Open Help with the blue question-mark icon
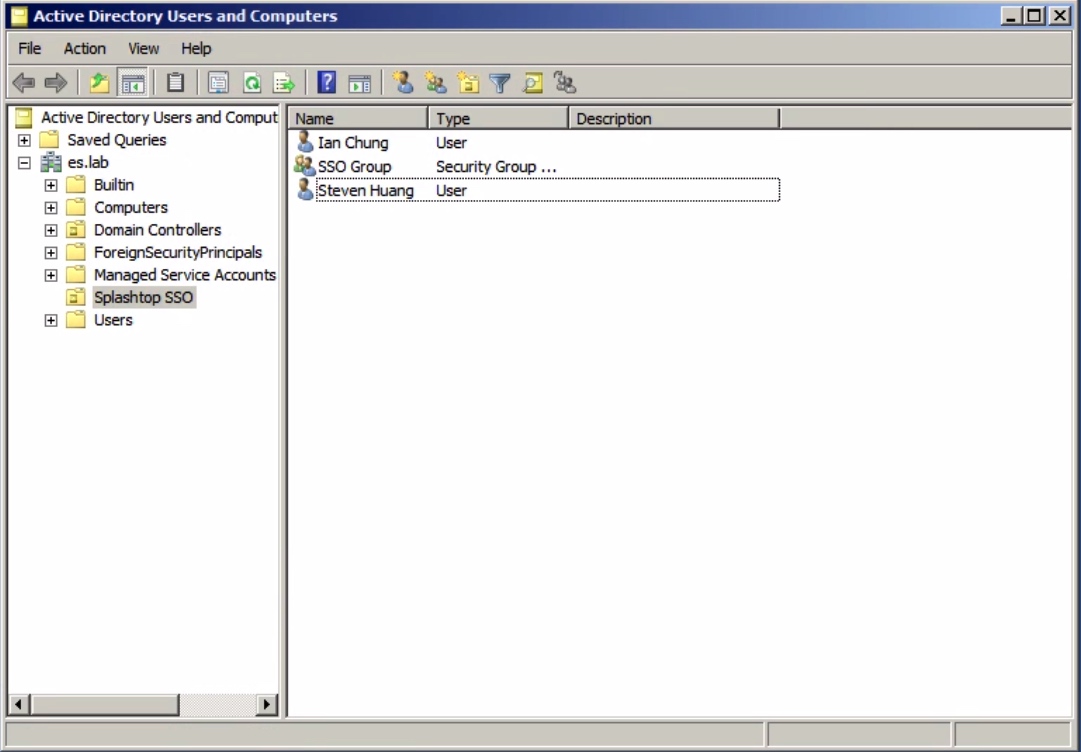1081x752 pixels. 326,83
